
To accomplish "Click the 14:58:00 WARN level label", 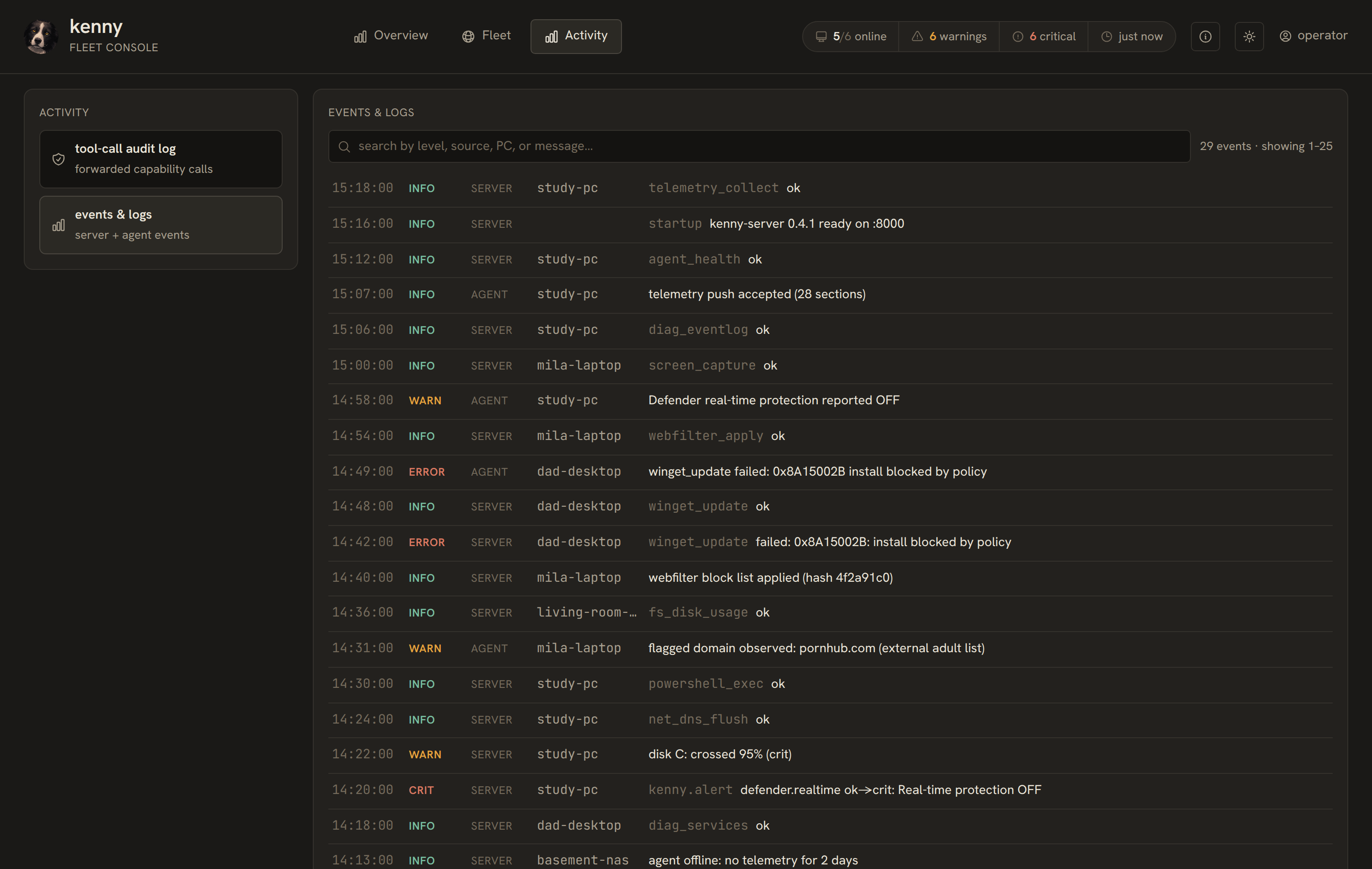I will (x=425, y=401).
